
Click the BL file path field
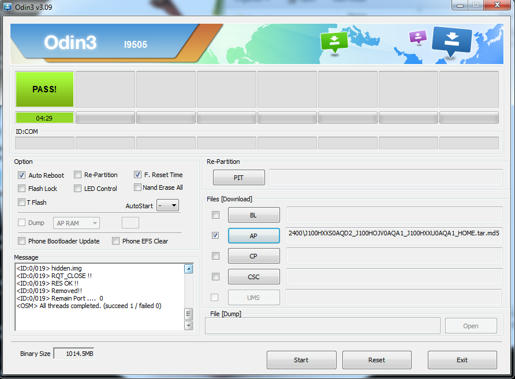pos(394,215)
